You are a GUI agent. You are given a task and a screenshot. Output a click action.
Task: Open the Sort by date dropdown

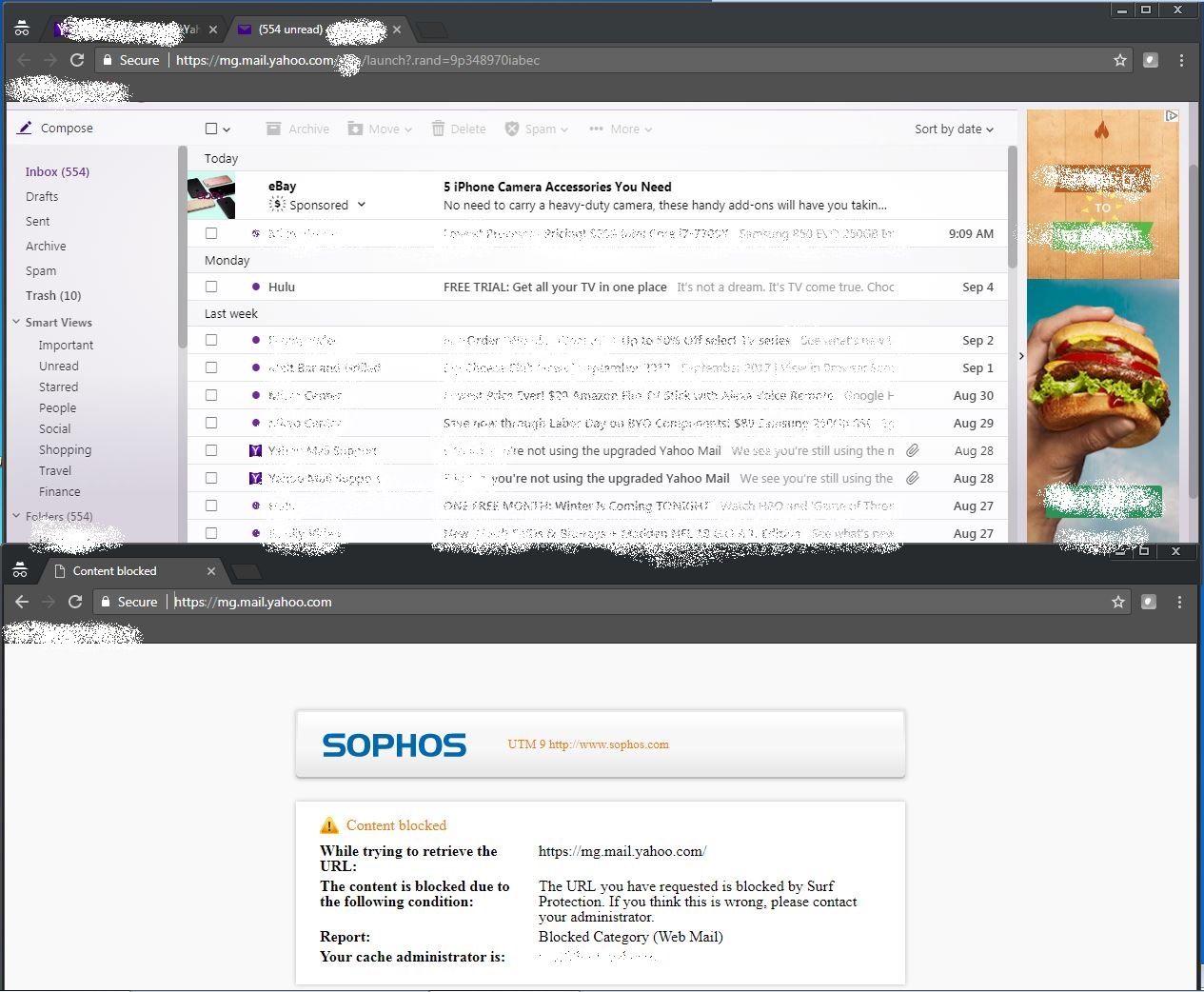954,129
